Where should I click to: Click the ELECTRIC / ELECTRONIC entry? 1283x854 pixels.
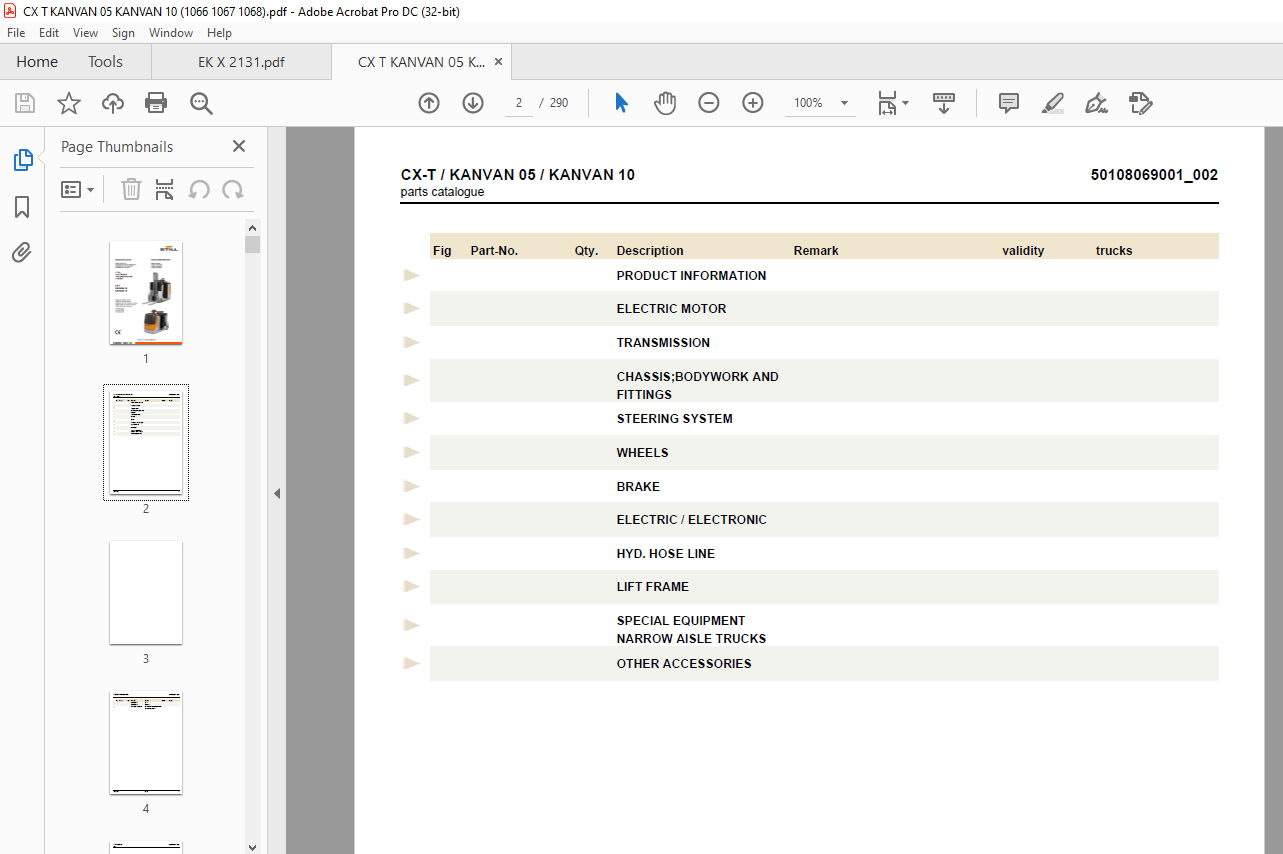pos(691,520)
